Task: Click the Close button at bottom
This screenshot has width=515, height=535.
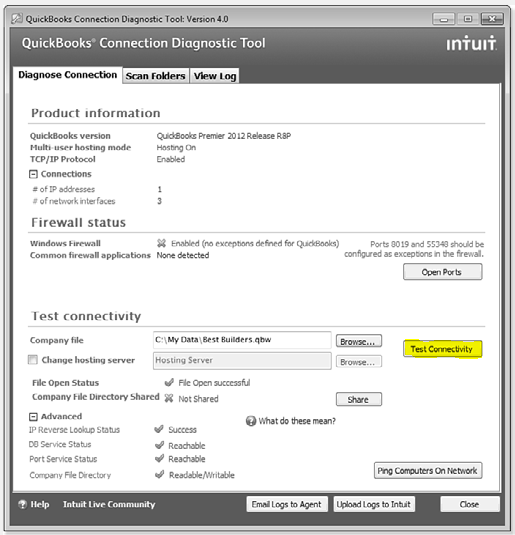Action: pyautogui.click(x=470, y=504)
